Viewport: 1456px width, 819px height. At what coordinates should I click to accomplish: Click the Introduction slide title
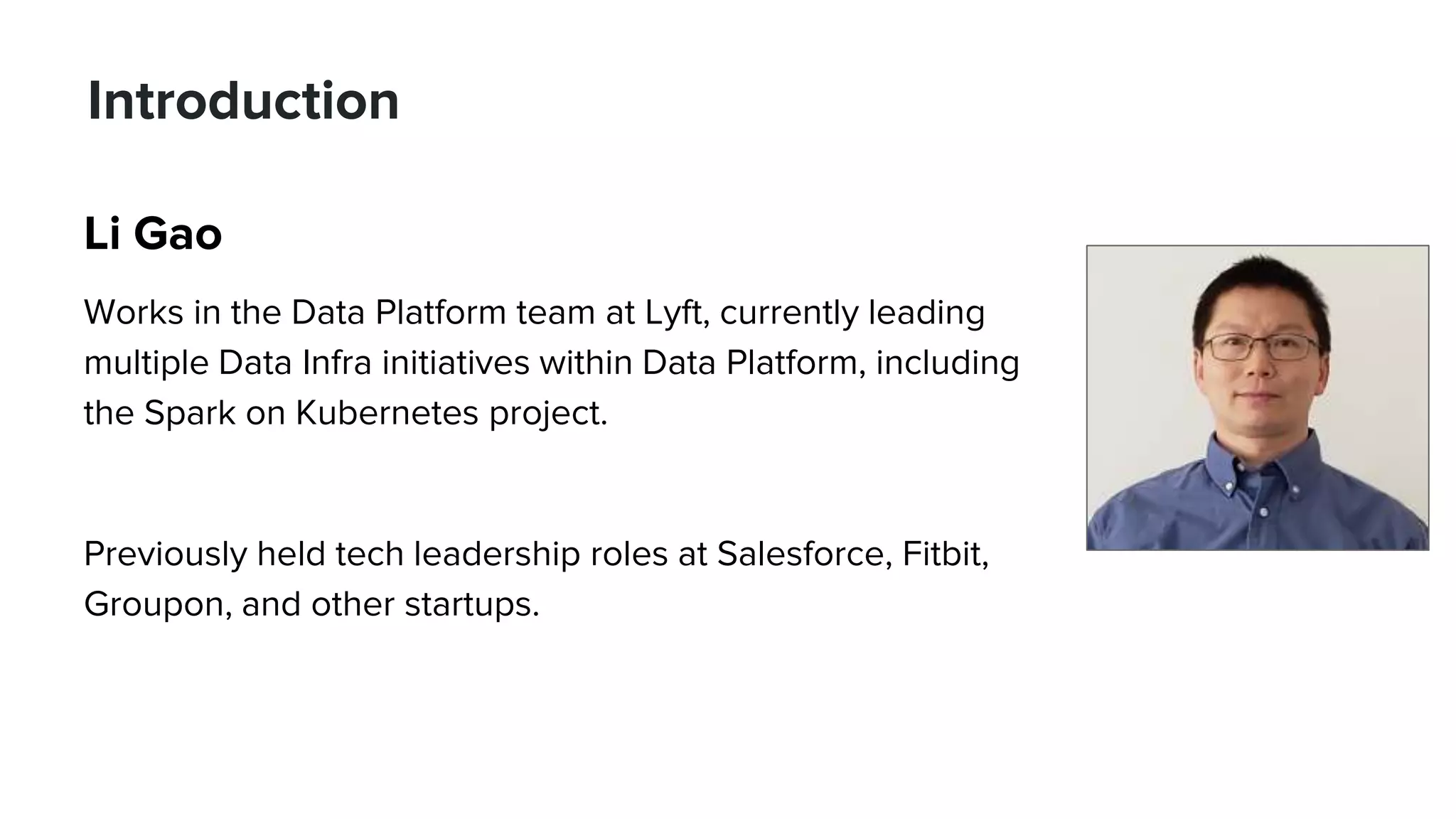pos(243,101)
